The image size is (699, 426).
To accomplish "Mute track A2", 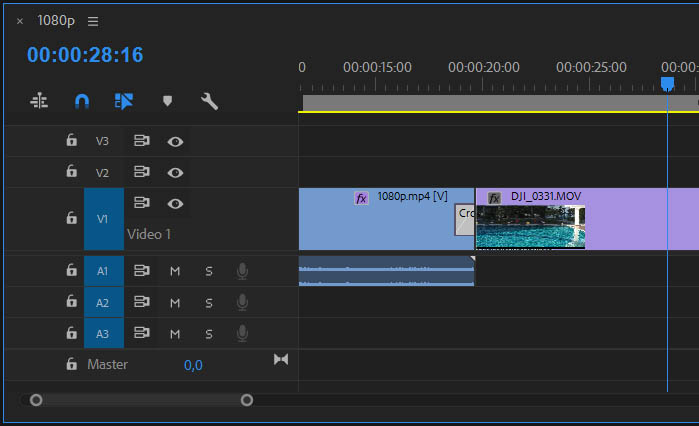I will click(175, 303).
